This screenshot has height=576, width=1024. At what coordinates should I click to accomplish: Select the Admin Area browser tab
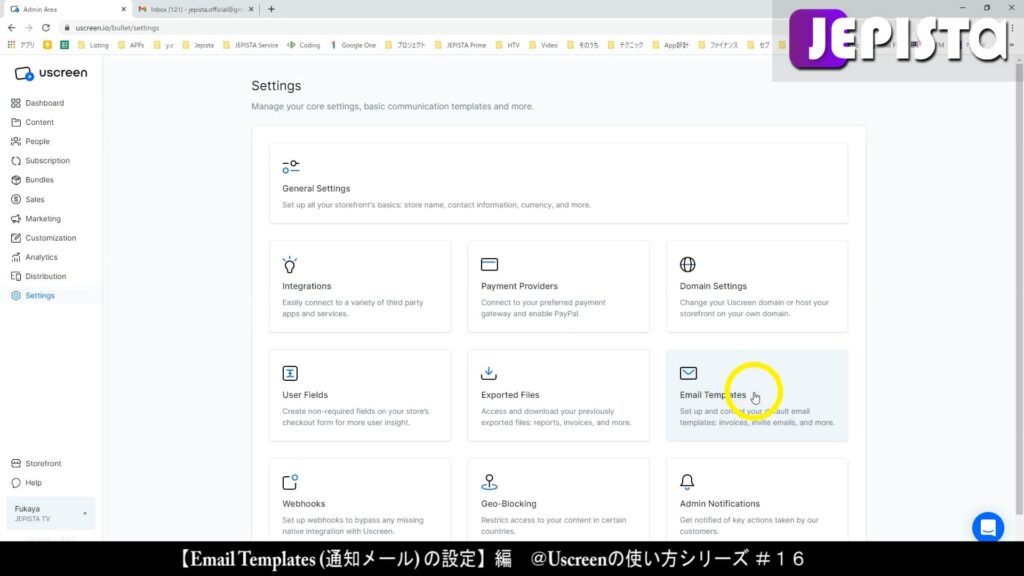(x=65, y=9)
